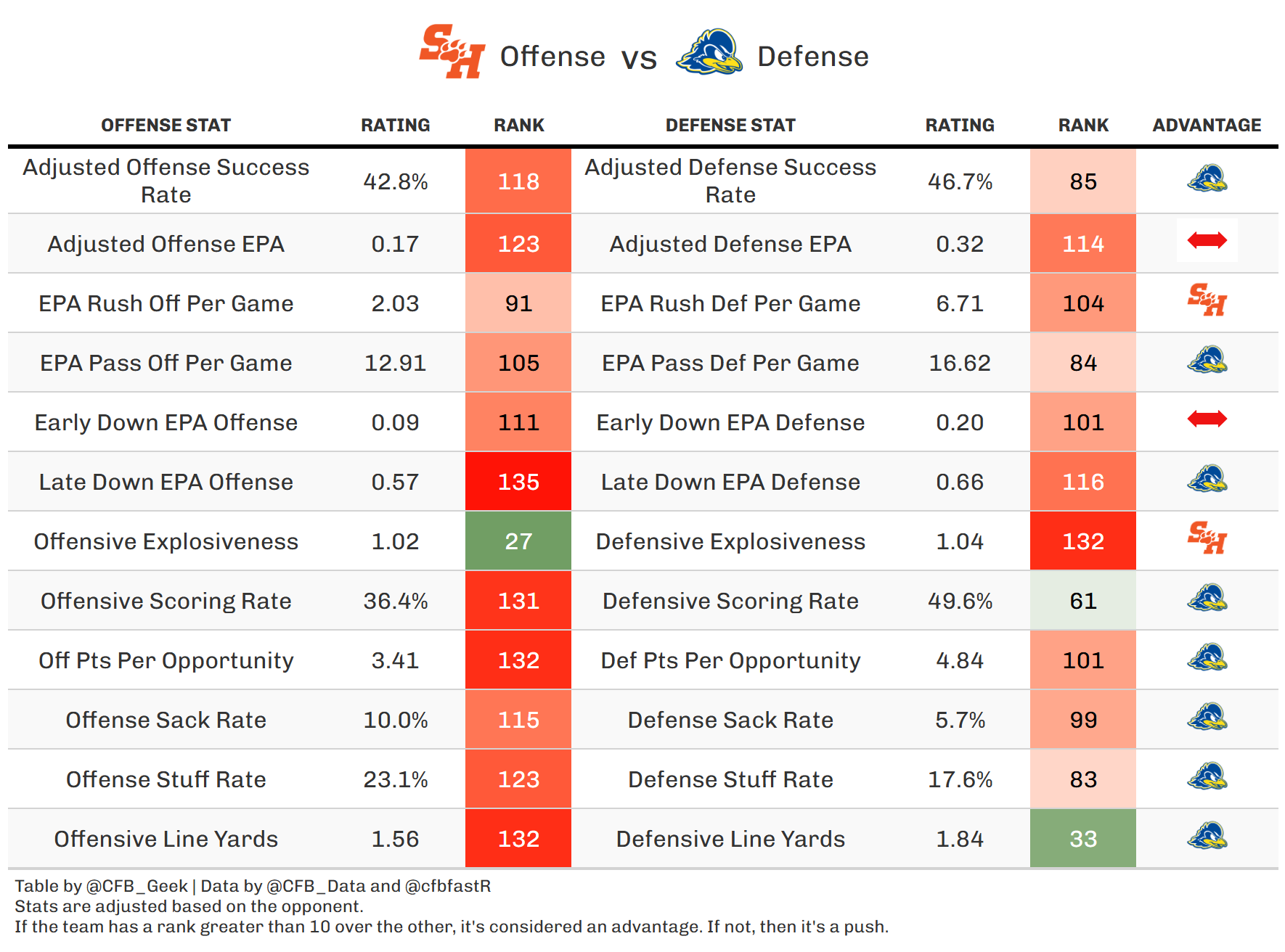Click the Sam Houston advantage logo for Explosiveness
Image resolution: width=1285 pixels, height=952 pixels.
tap(1207, 538)
